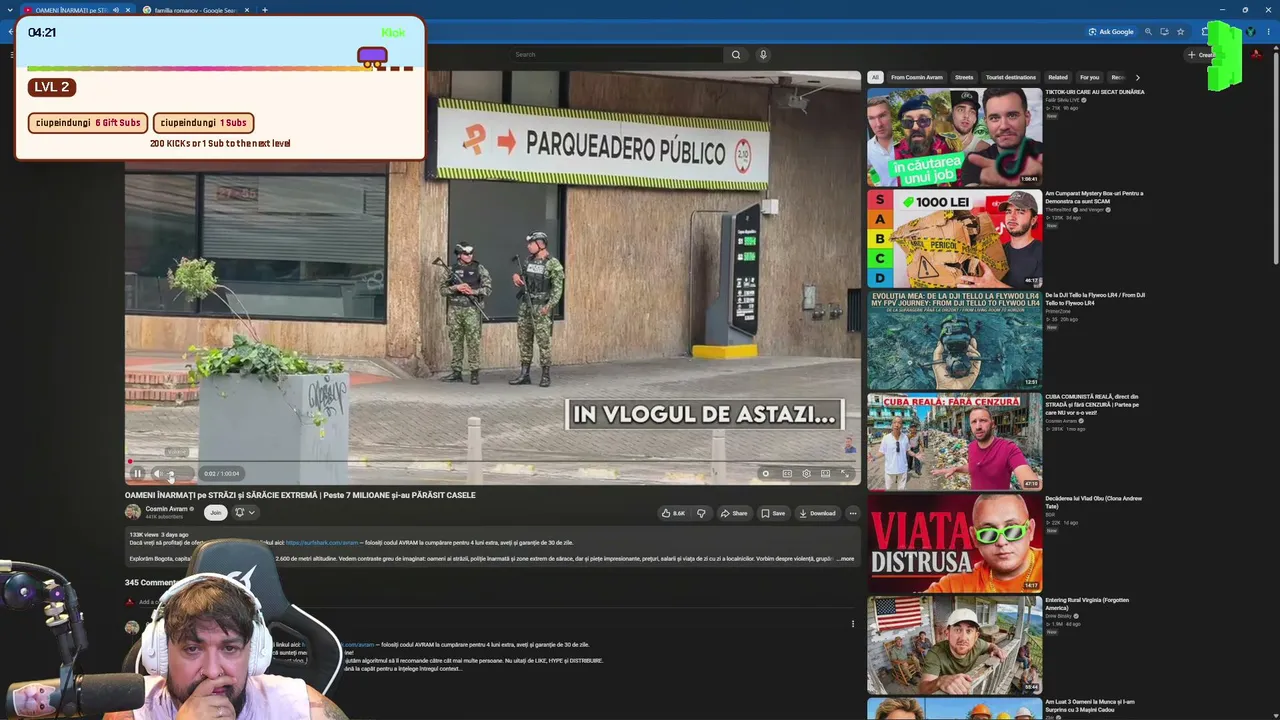The height and width of the screenshot is (720, 1280).
Task: Select the For you filter chip
Action: (x=1090, y=77)
